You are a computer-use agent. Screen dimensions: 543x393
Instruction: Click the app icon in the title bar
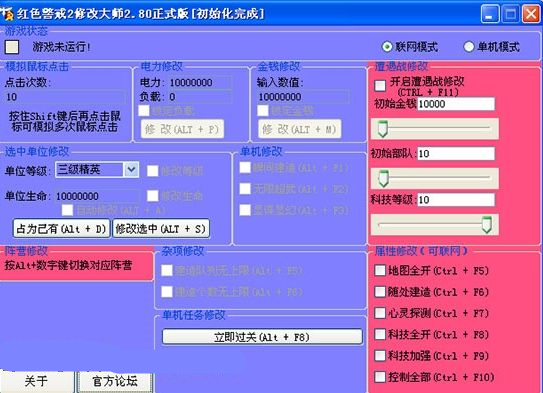(7, 14)
